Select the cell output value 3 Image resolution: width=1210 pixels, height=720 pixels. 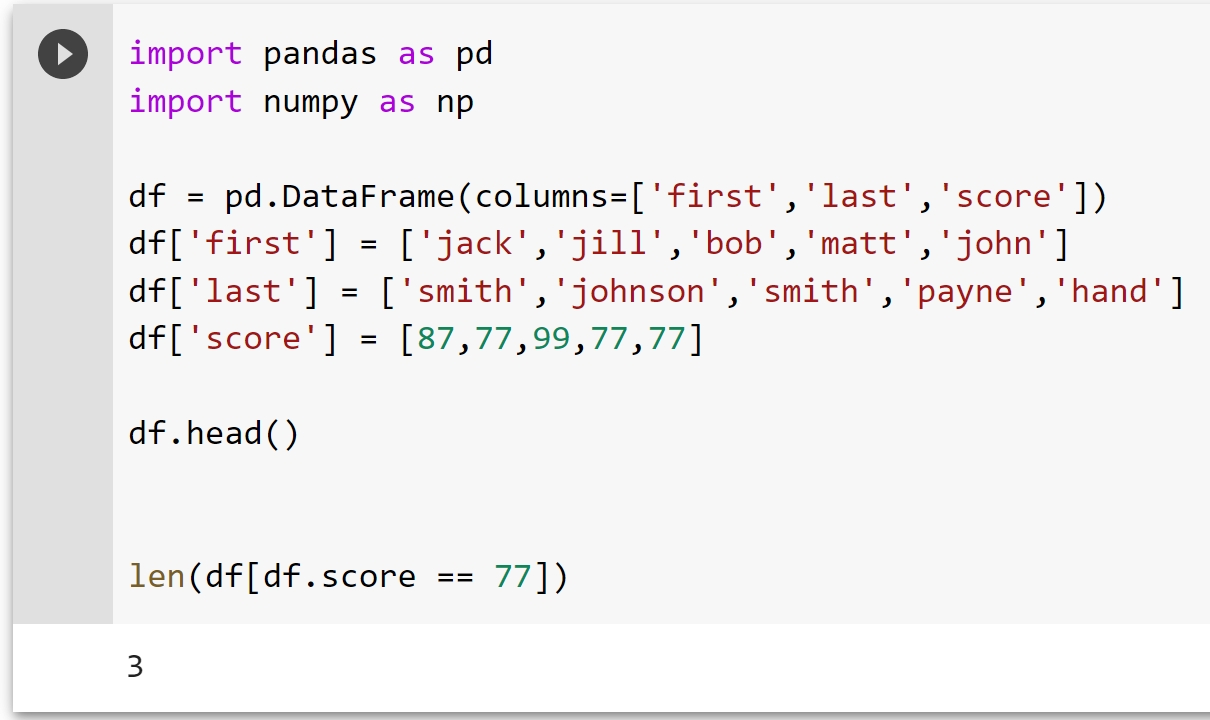(x=135, y=666)
